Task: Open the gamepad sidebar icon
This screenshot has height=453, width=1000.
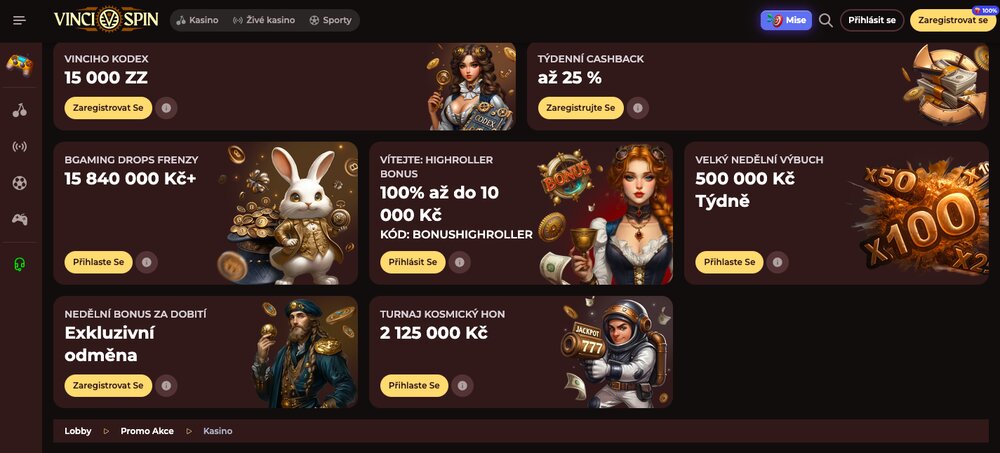Action: 19,219
